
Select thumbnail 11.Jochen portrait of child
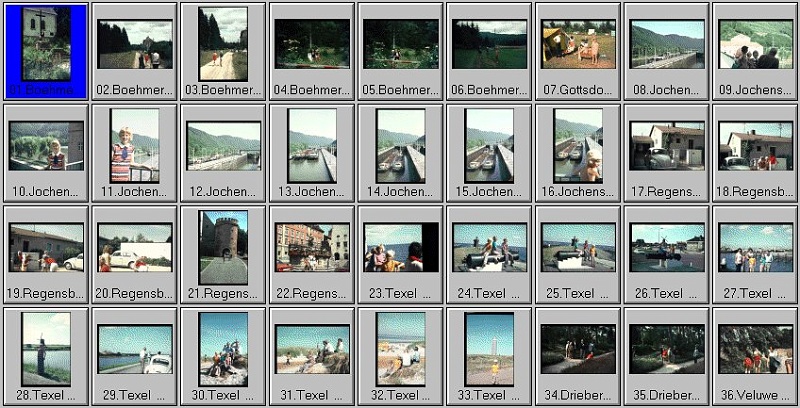coord(134,146)
